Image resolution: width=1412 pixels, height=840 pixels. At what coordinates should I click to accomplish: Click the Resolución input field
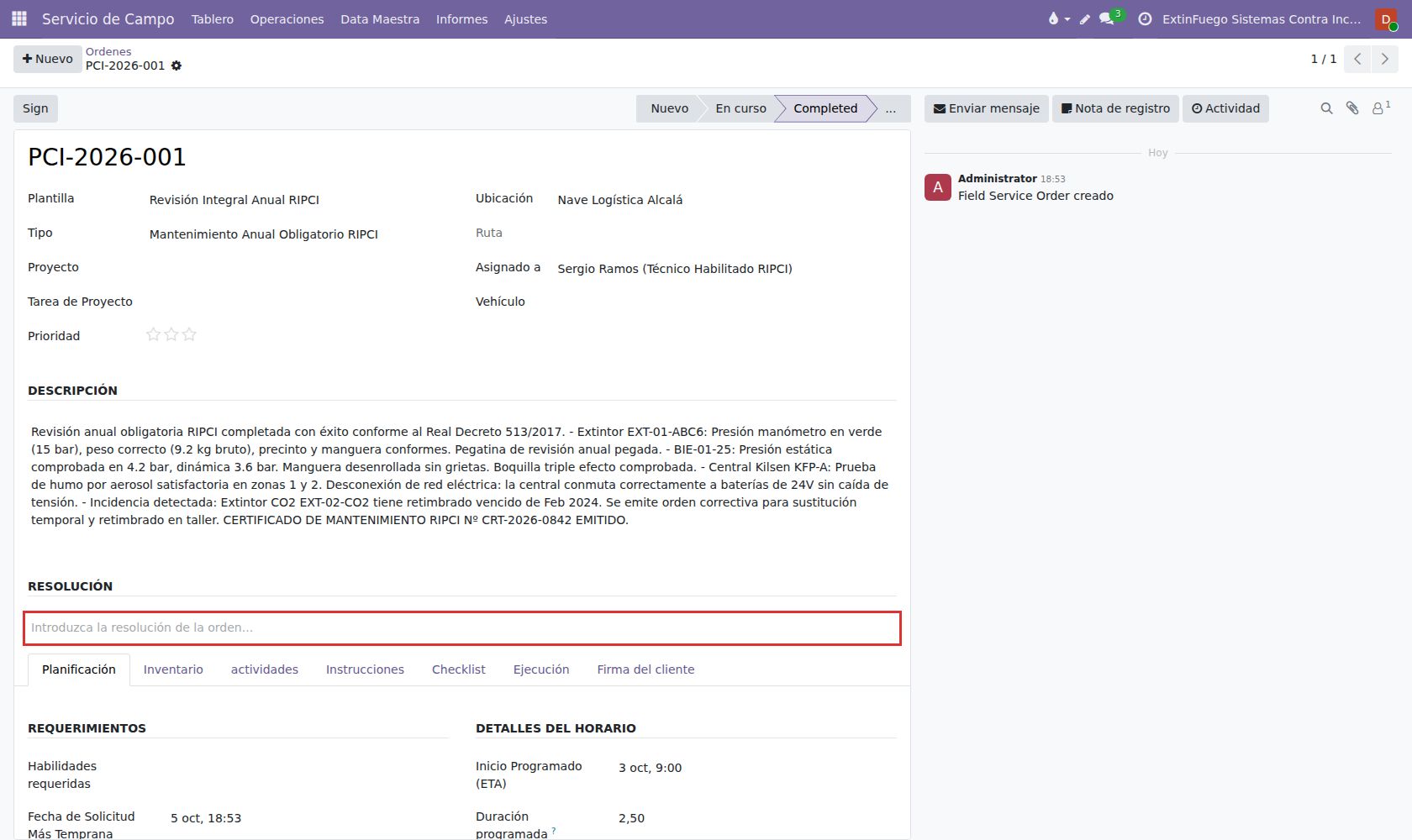coord(462,628)
